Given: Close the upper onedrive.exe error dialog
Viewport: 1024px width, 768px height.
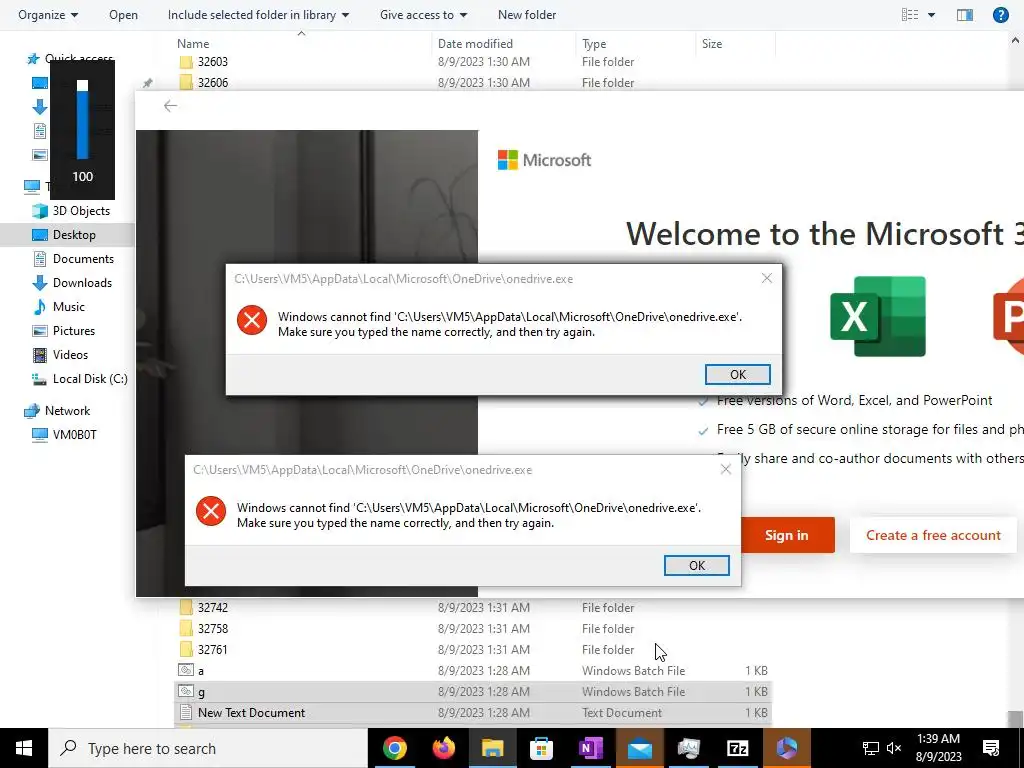Looking at the screenshot, I should point(767,278).
